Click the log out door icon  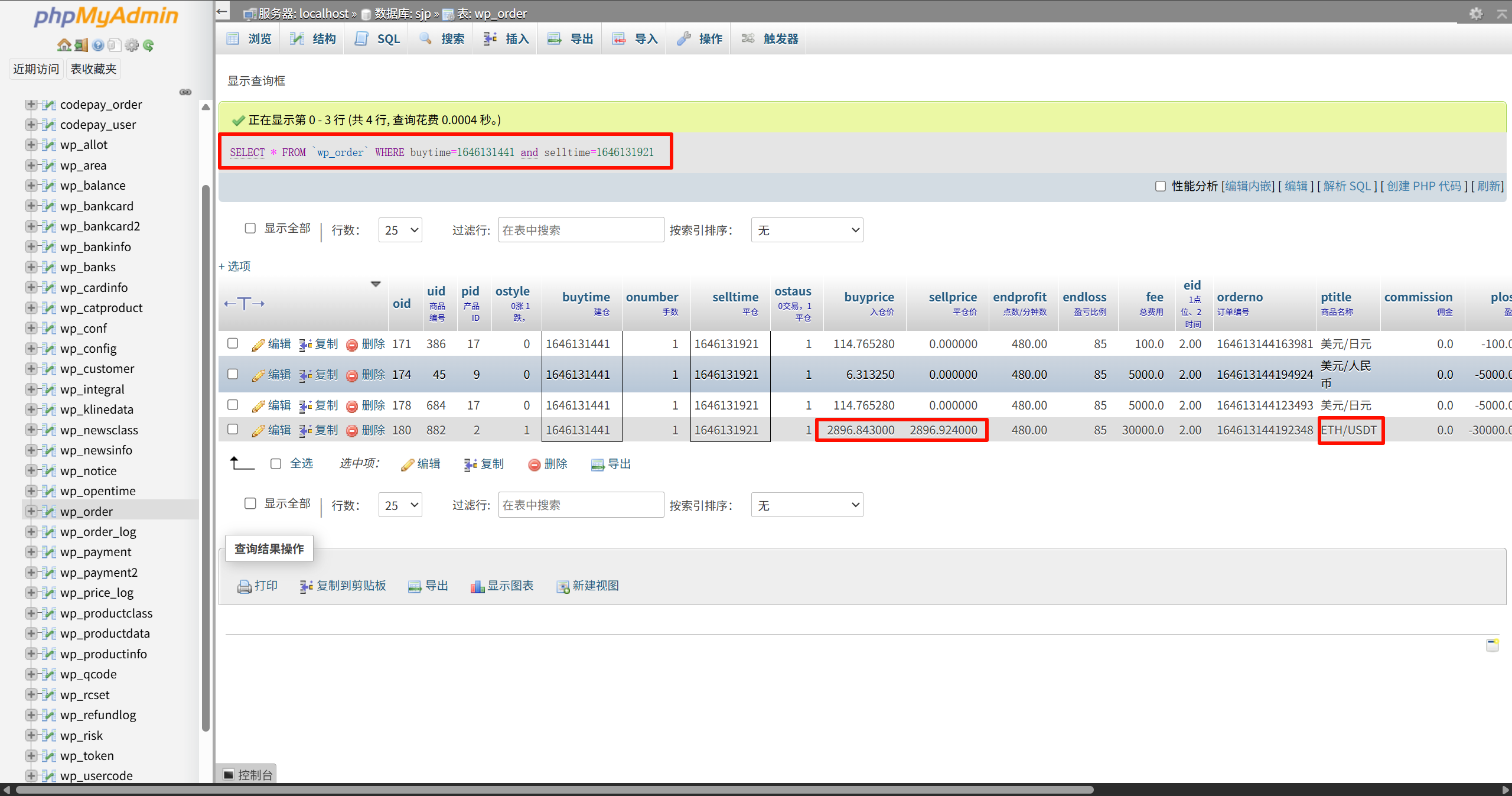81,45
